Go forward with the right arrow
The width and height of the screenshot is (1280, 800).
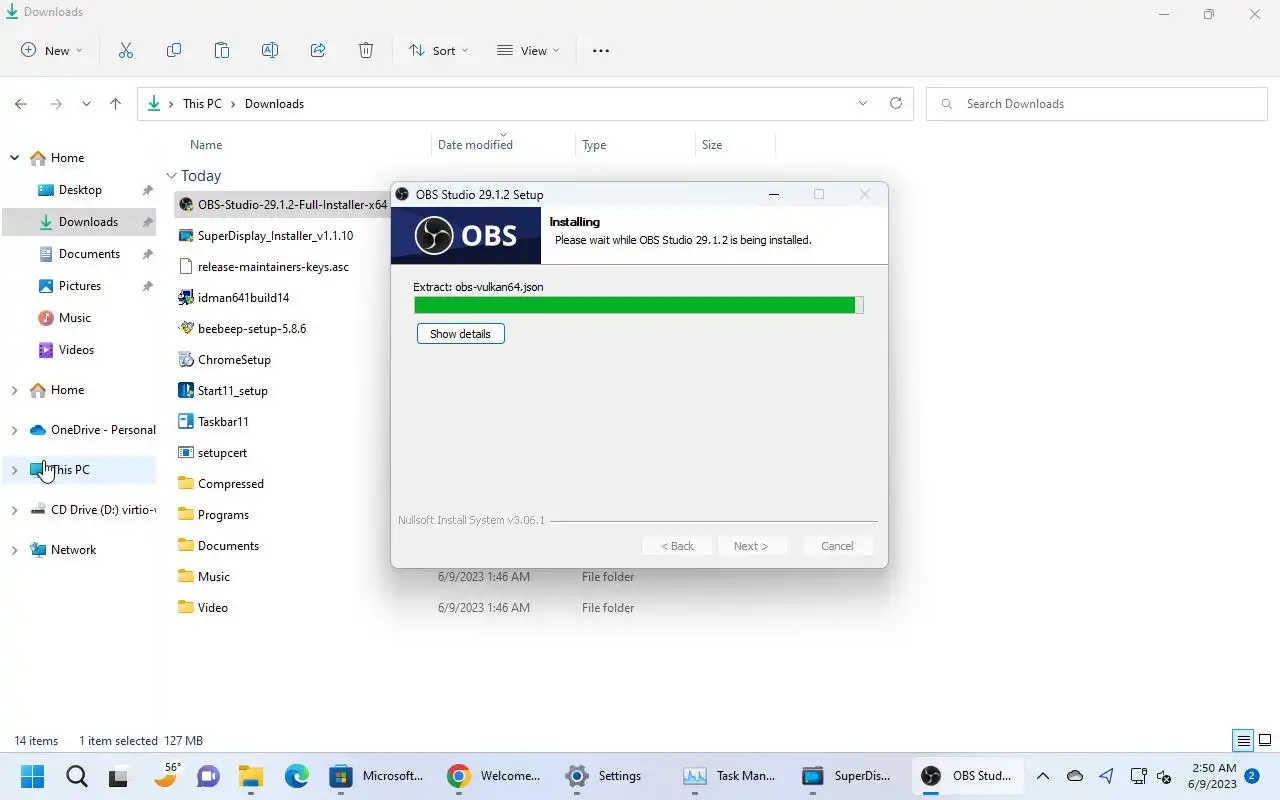(56, 104)
